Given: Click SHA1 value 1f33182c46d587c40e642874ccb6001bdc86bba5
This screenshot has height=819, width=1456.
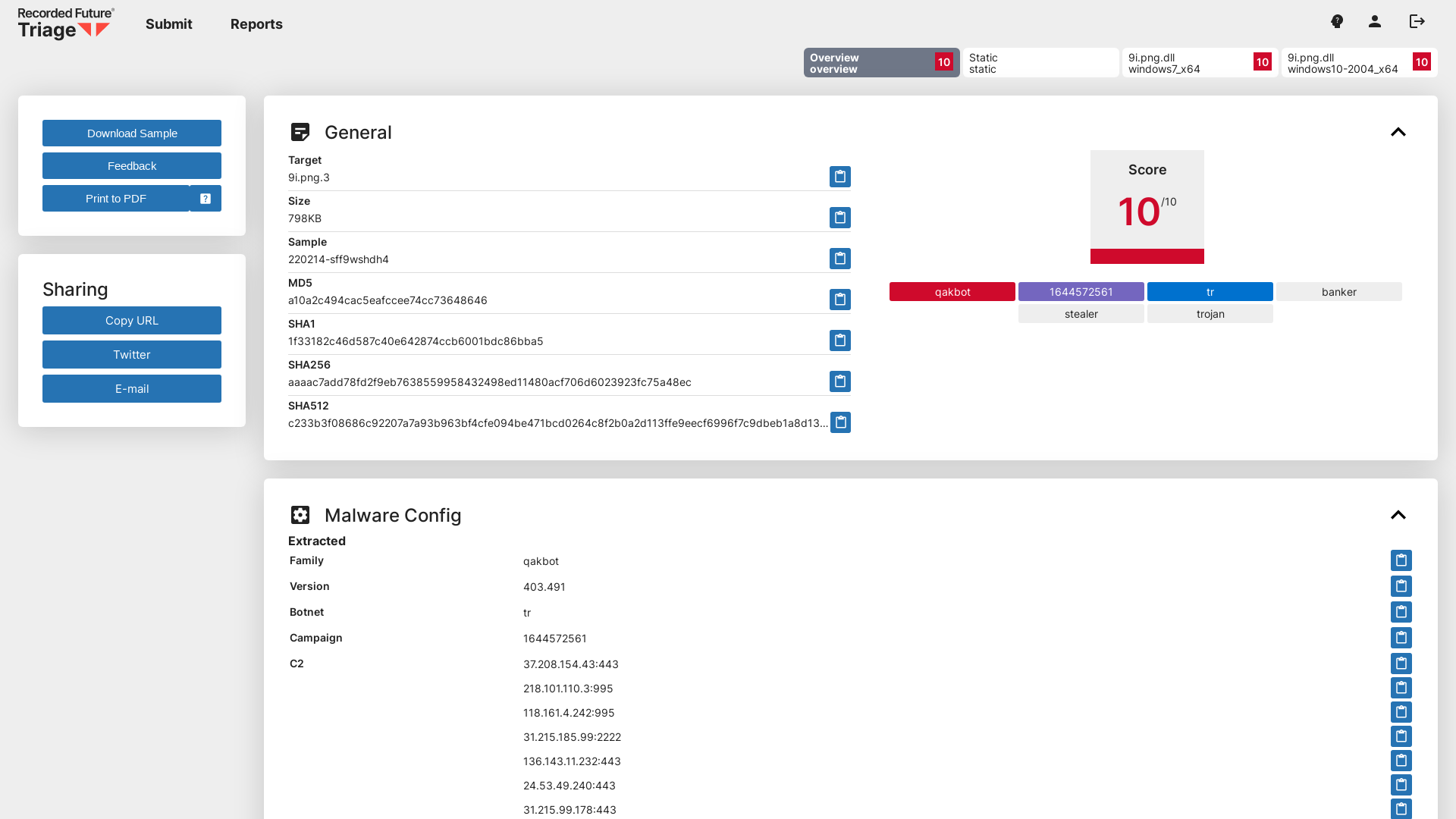Looking at the screenshot, I should point(416,341).
